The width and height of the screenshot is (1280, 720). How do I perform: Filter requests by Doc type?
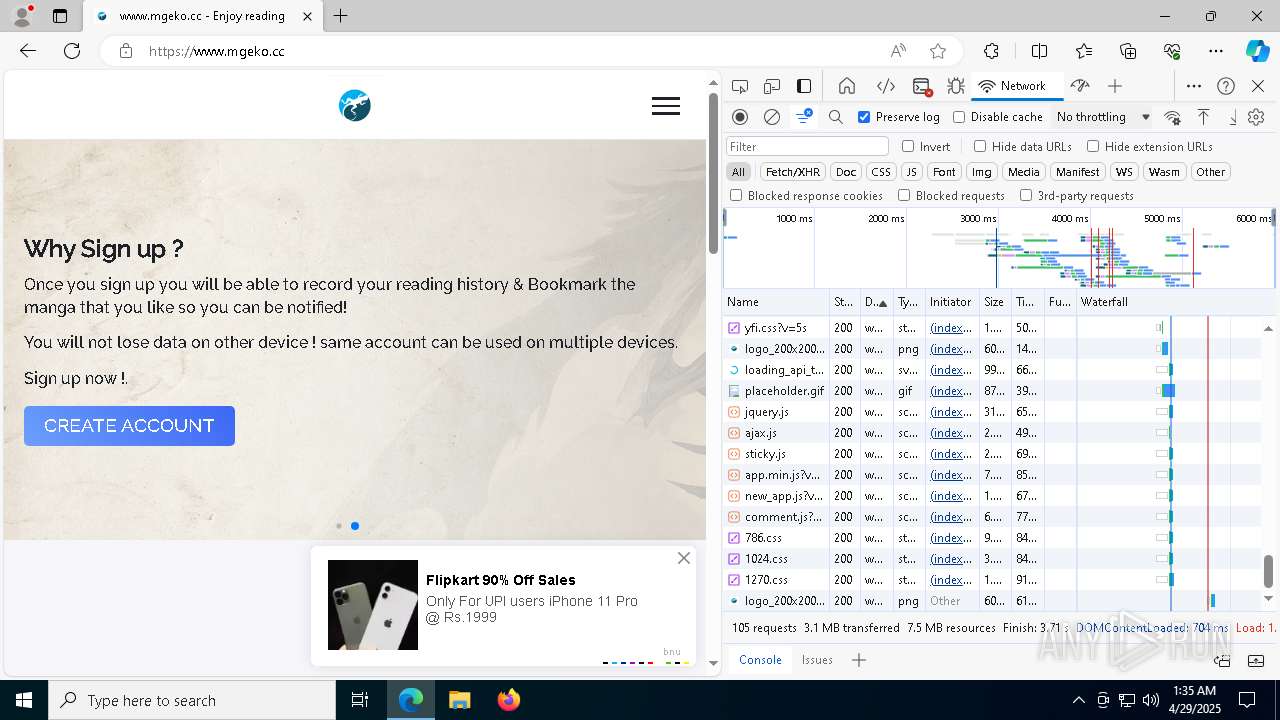pyautogui.click(x=846, y=172)
